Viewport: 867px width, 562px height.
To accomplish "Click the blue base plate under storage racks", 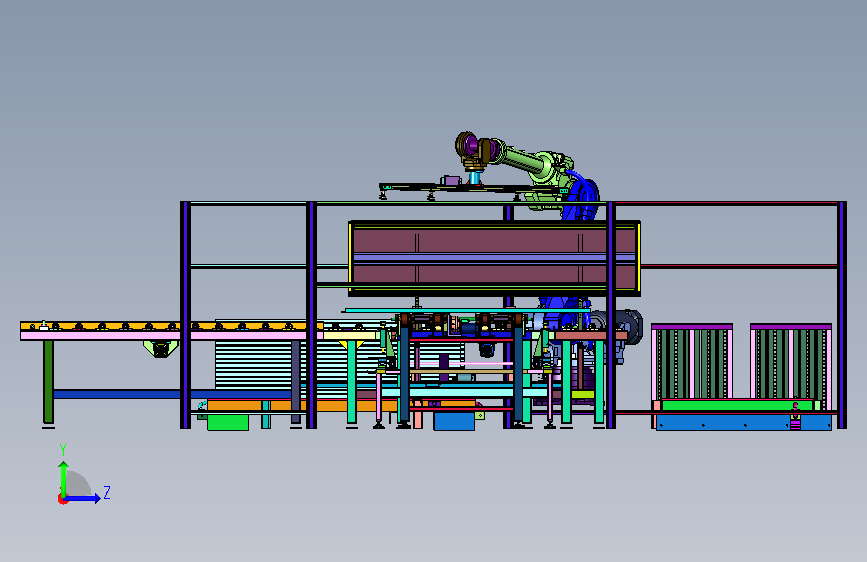I will (744, 423).
